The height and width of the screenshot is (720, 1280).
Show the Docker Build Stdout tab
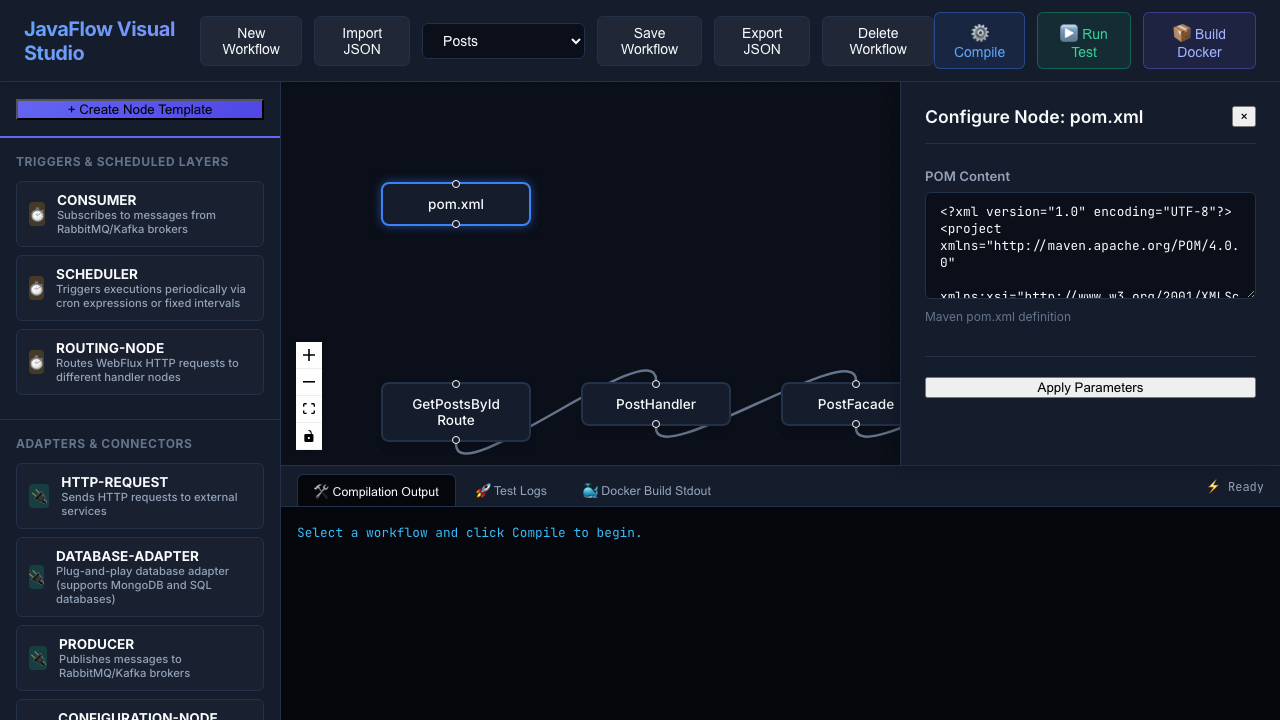click(646, 491)
